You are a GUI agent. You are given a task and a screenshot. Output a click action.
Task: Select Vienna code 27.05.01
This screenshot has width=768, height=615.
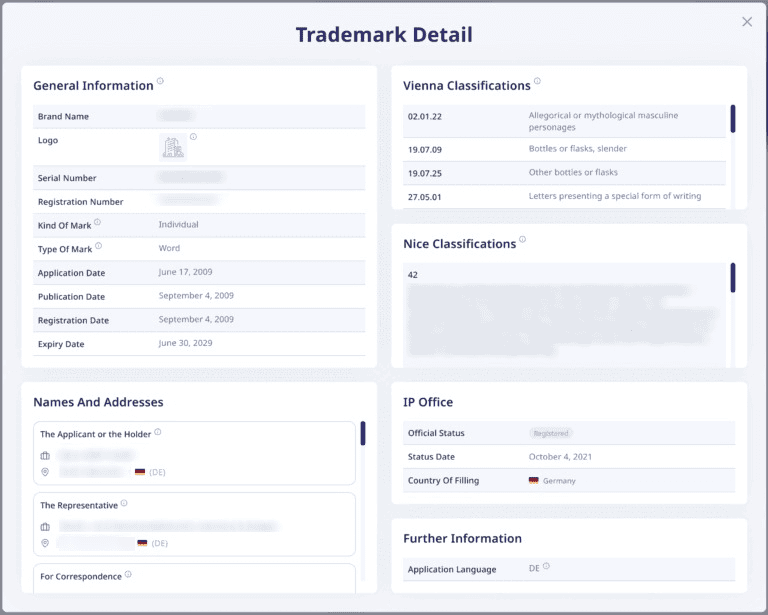pyautogui.click(x=425, y=197)
